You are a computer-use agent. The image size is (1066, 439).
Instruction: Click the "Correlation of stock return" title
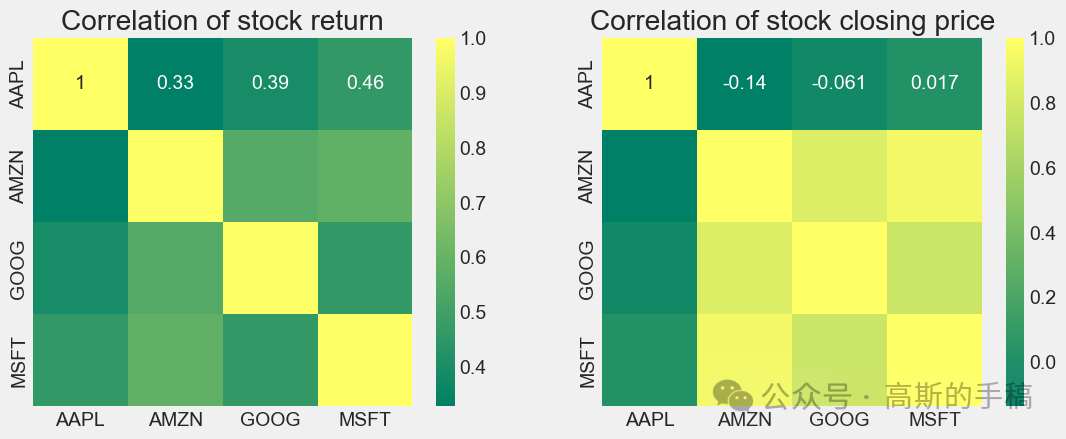pyautogui.click(x=222, y=19)
